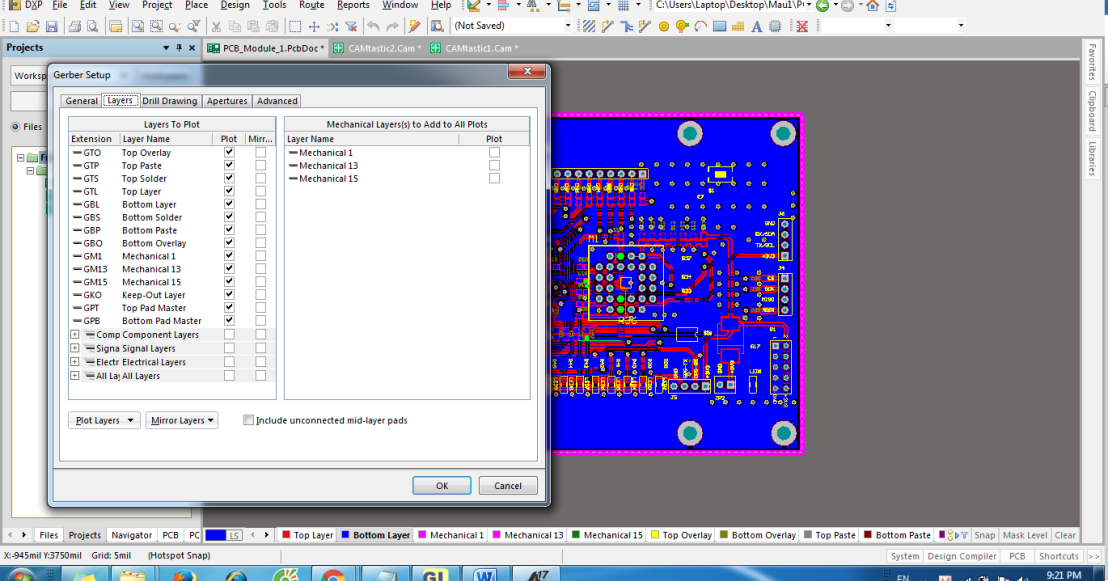Click the Clear button at bottom right
Image resolution: width=1108 pixels, height=581 pixels.
[x=1065, y=535]
